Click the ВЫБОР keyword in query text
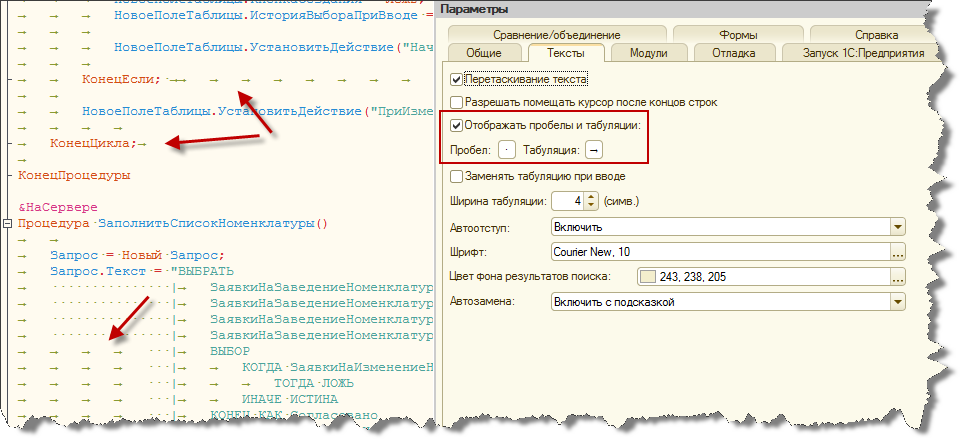960x439 pixels. (230, 351)
